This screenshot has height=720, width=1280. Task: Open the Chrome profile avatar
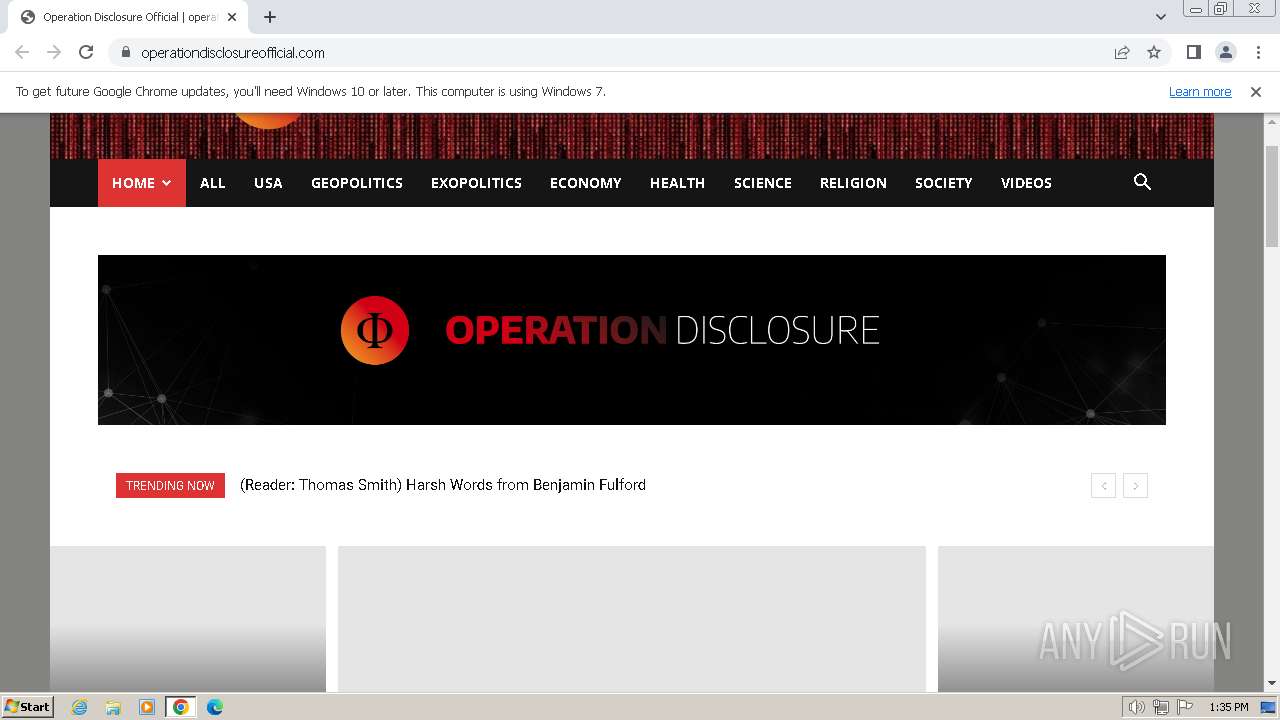coord(1225,52)
